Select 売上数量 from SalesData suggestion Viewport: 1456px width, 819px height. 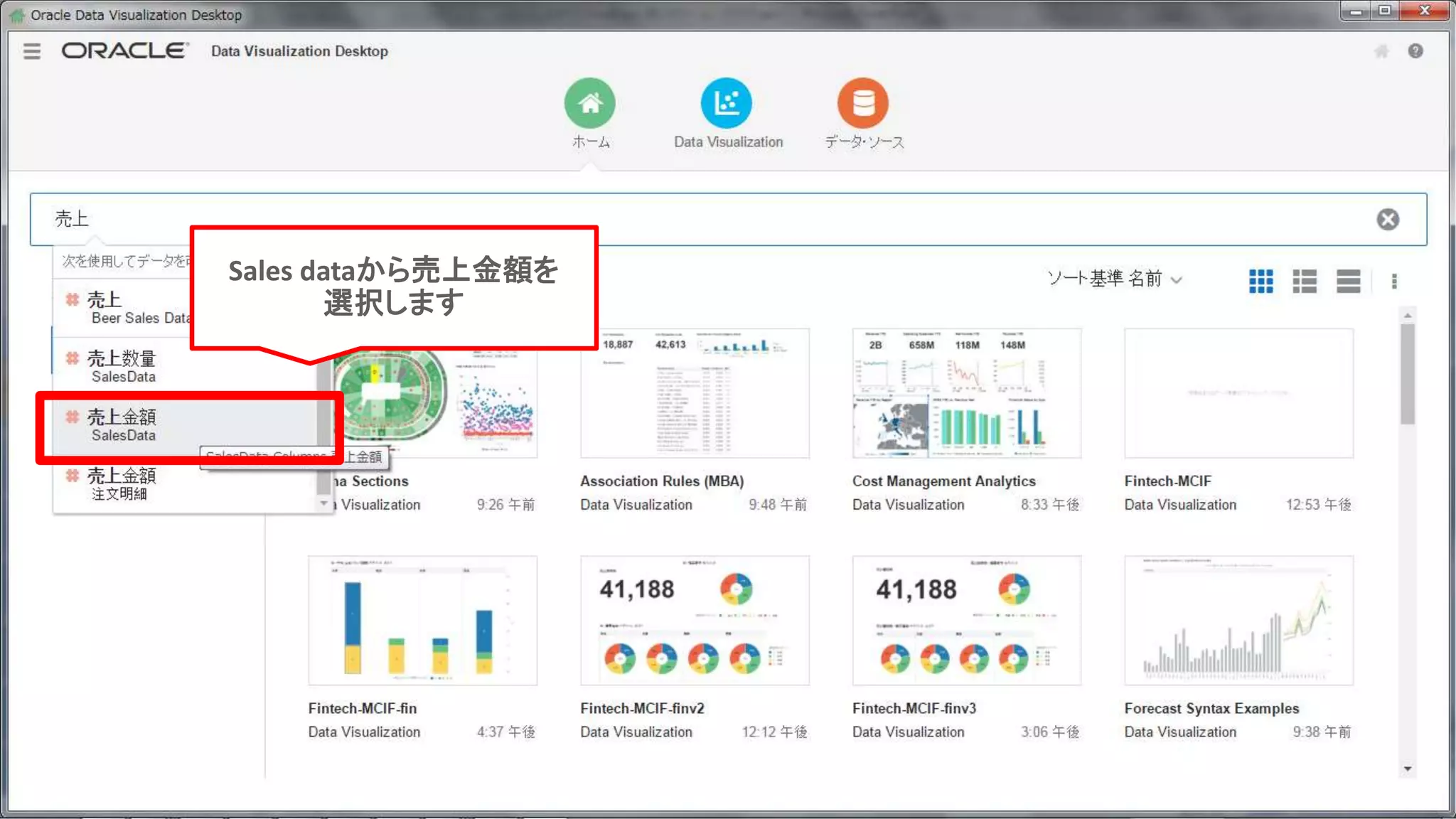pos(185,367)
